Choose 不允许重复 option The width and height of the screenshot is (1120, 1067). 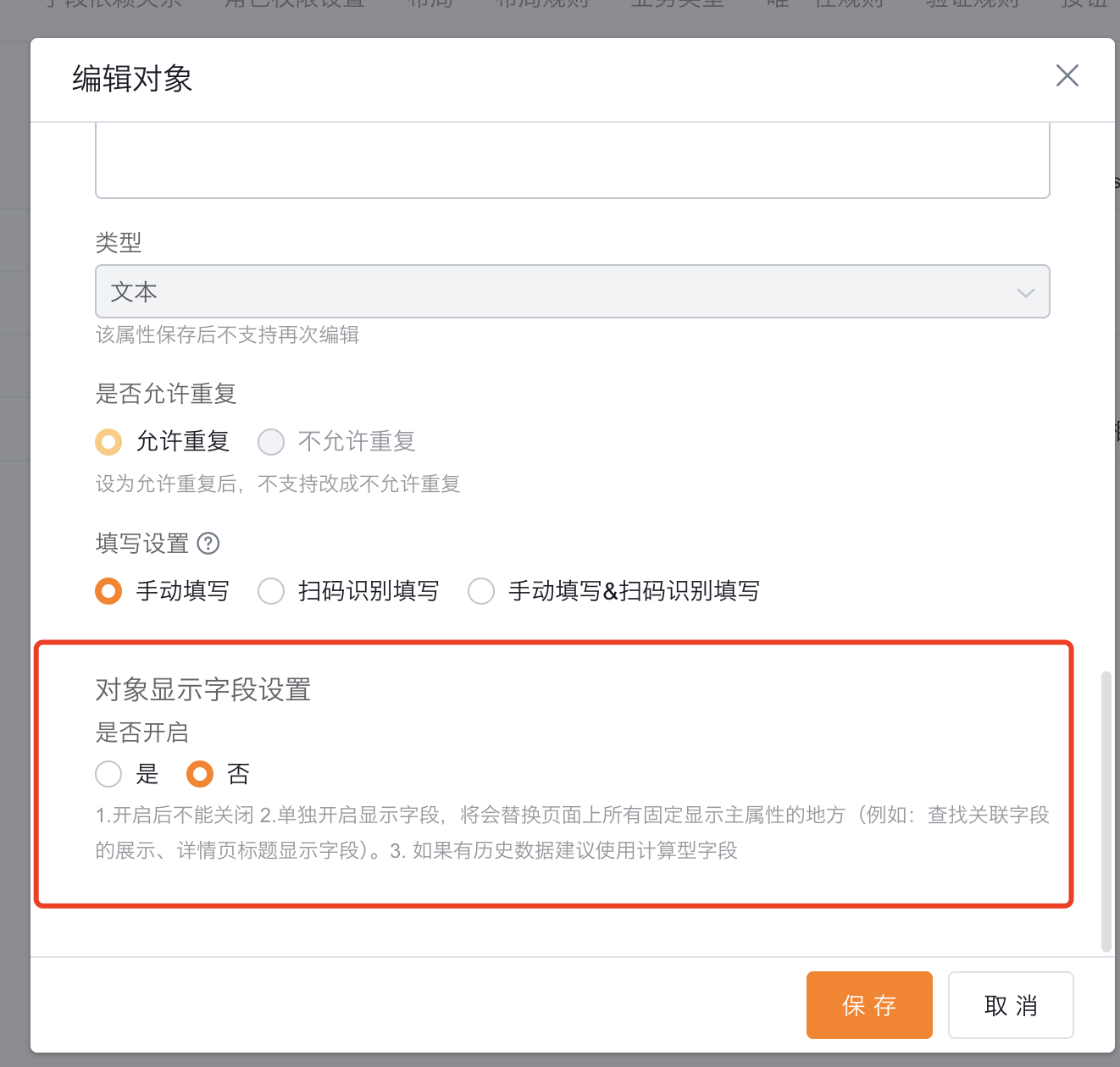[271, 441]
